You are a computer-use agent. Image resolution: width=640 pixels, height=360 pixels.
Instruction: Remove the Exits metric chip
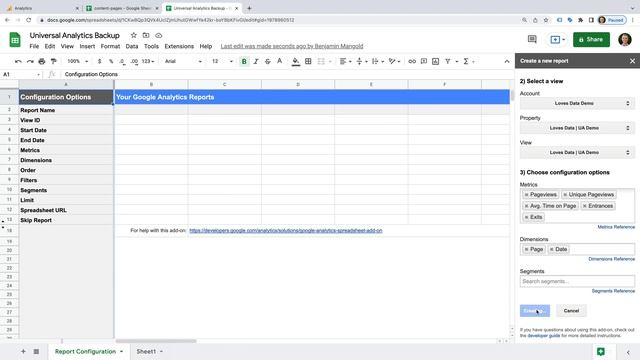(x=527, y=217)
